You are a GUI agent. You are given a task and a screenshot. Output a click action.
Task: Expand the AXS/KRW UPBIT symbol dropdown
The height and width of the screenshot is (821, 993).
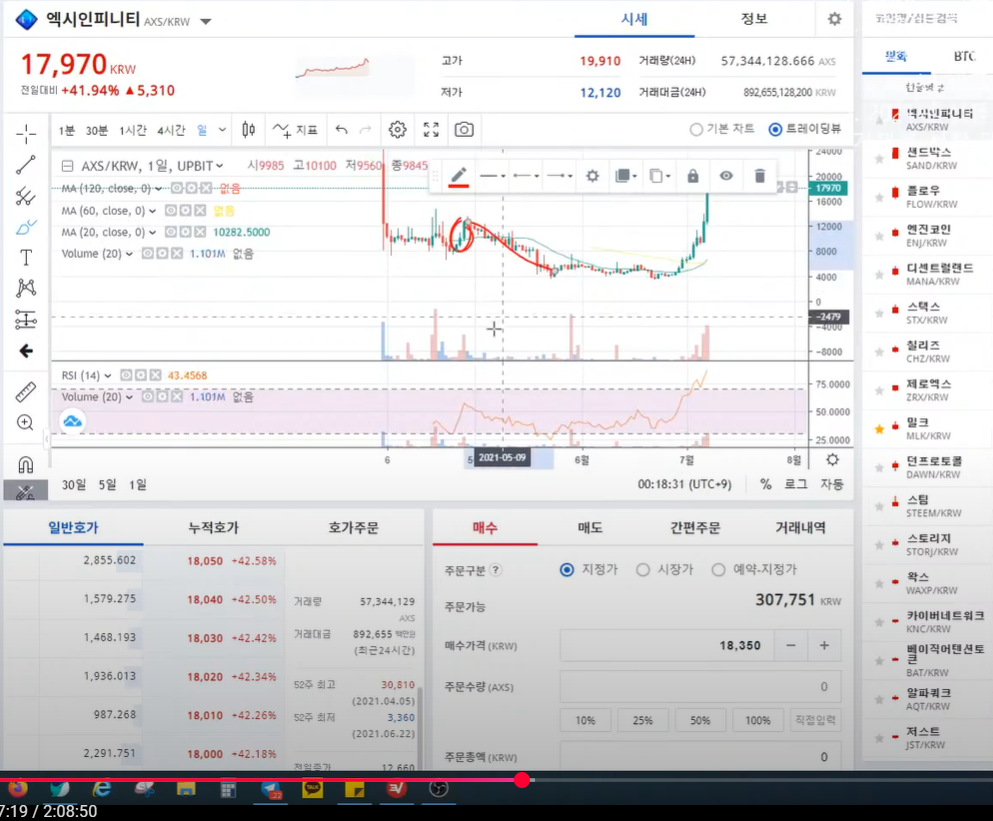point(220,166)
